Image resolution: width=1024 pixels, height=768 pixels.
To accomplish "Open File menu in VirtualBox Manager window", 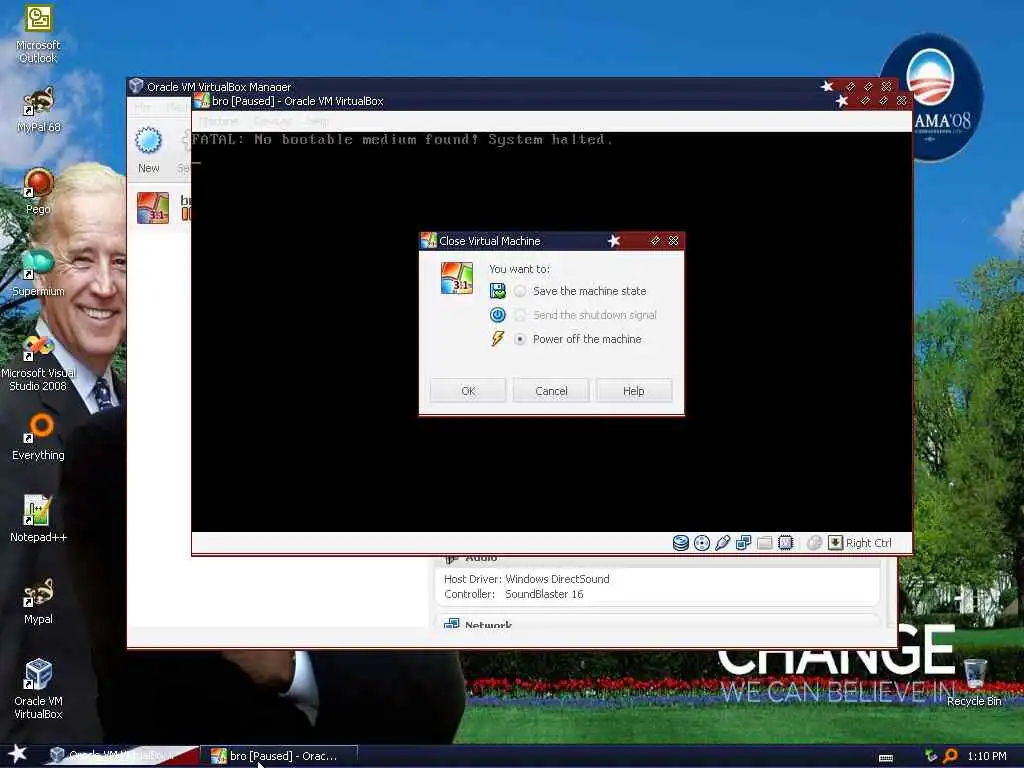I will (x=142, y=107).
